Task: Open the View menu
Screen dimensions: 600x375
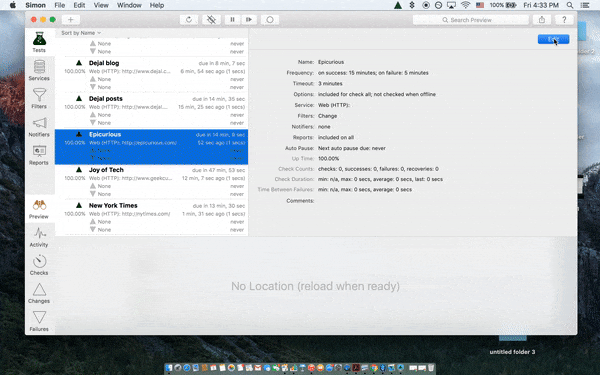Action: click(101, 5)
